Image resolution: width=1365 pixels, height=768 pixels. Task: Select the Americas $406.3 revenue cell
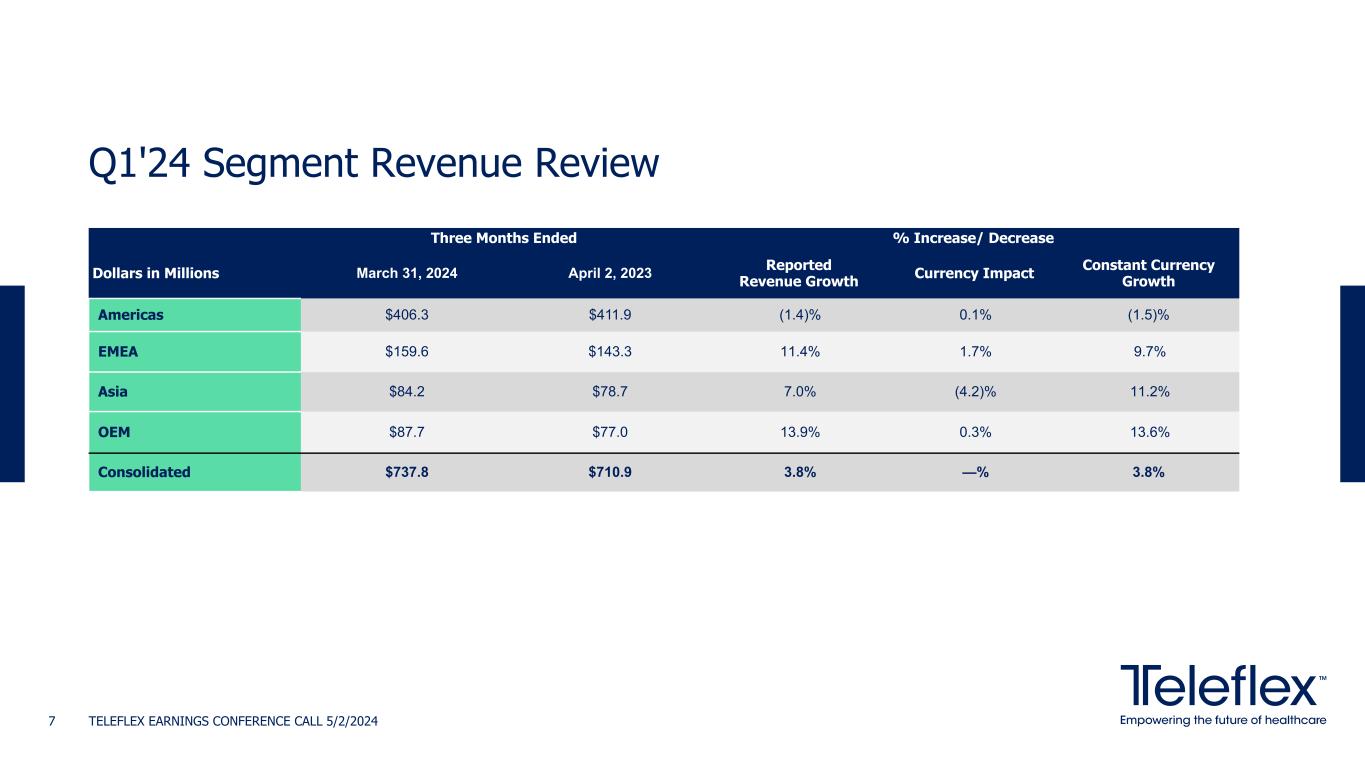407,314
